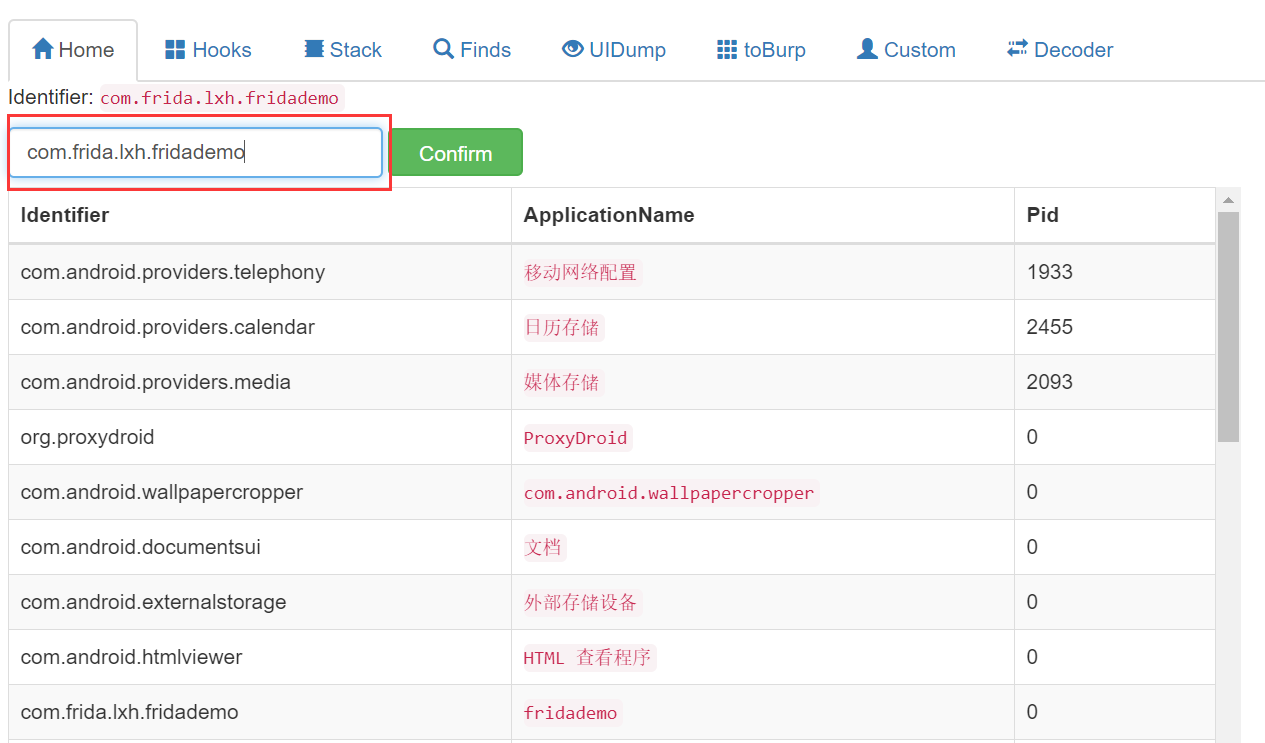
Task: Click the red identifier code label
Action: tap(220, 98)
